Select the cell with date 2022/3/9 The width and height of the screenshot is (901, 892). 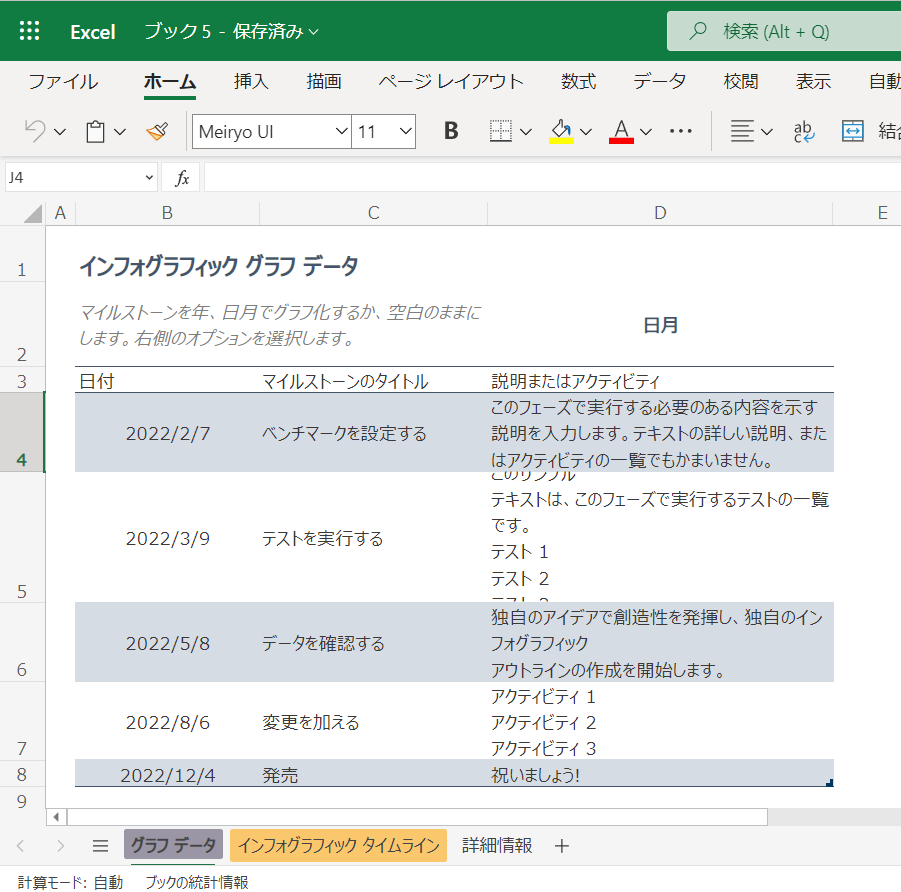coord(167,538)
